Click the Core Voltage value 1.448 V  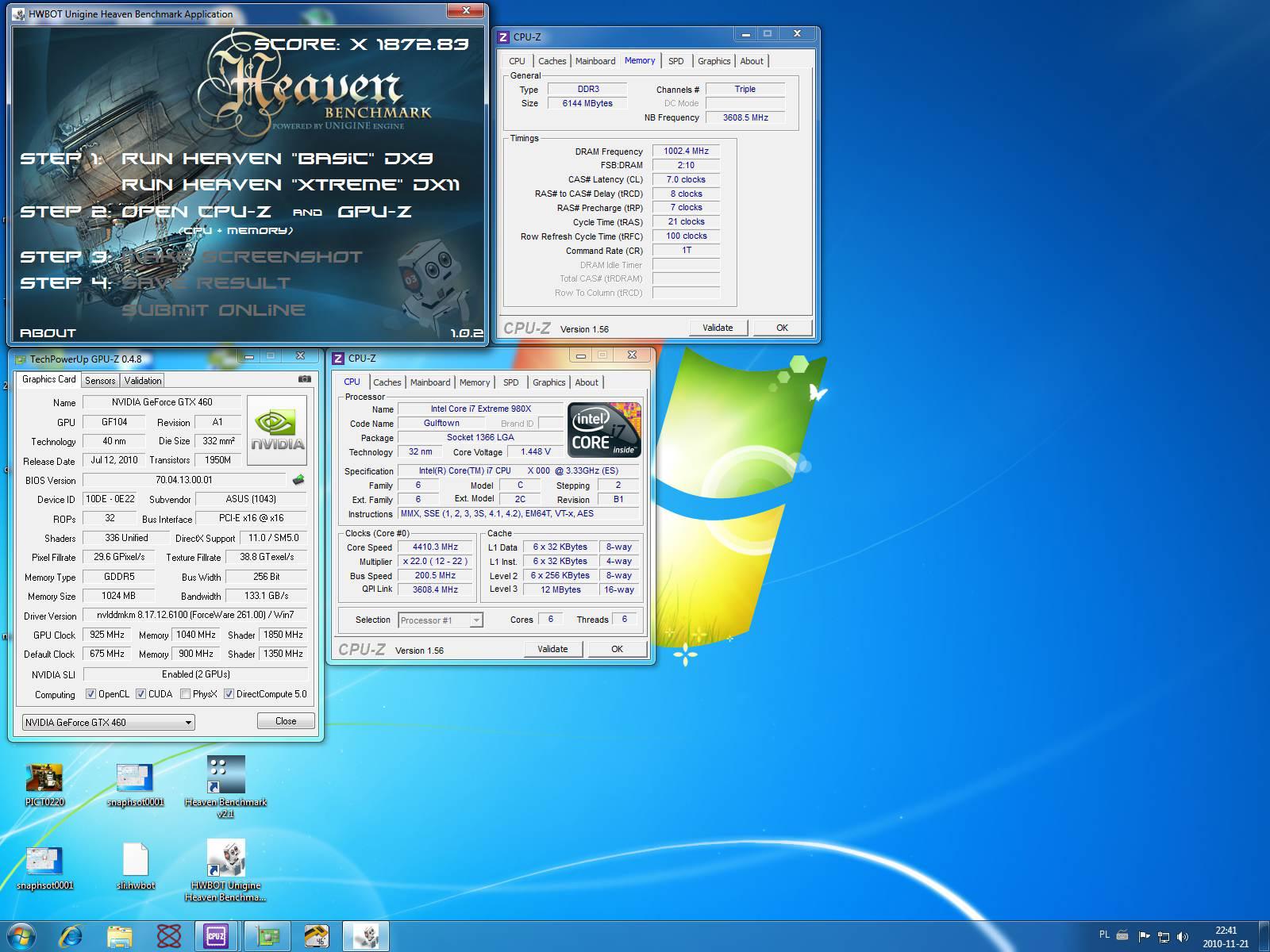[536, 452]
